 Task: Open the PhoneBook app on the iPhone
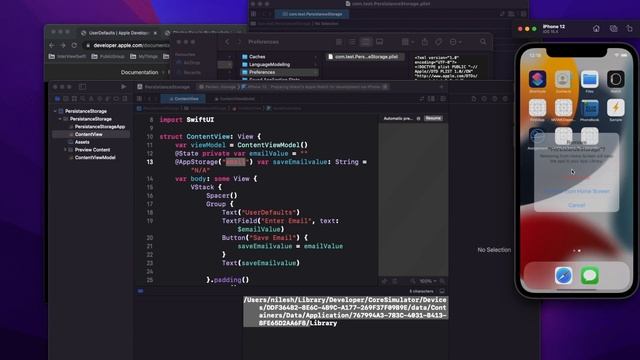tap(589, 108)
